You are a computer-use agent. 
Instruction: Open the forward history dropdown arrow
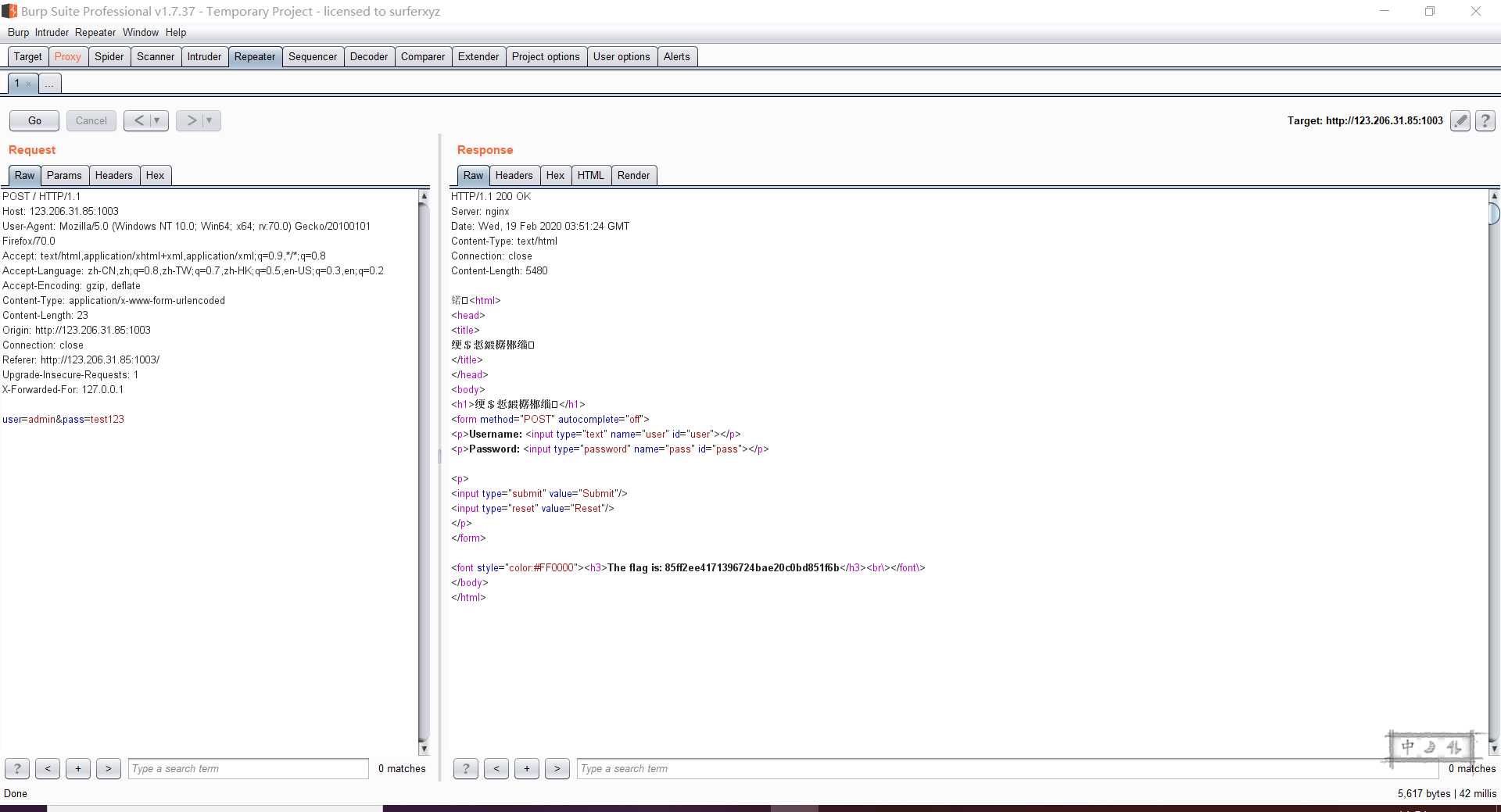(x=210, y=120)
